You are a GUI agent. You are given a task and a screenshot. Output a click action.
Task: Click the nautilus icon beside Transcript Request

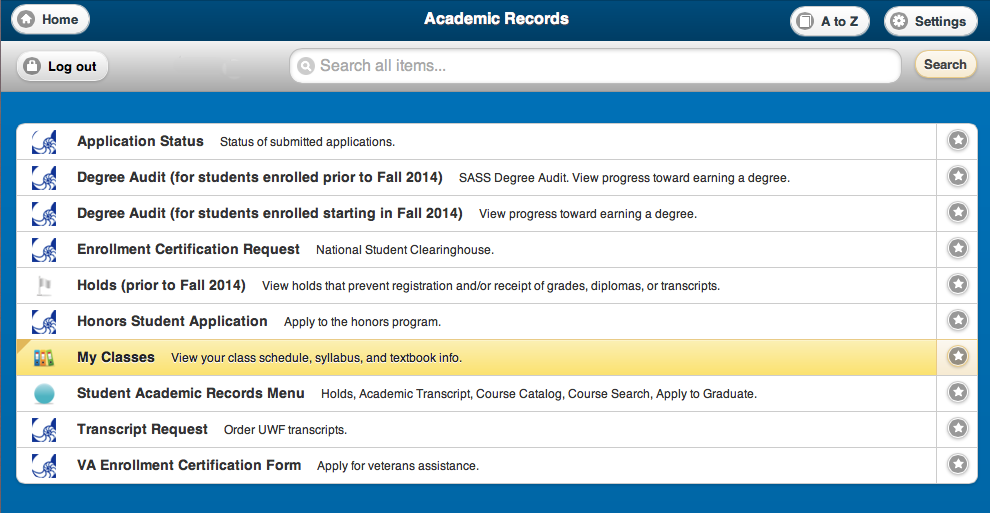44,430
